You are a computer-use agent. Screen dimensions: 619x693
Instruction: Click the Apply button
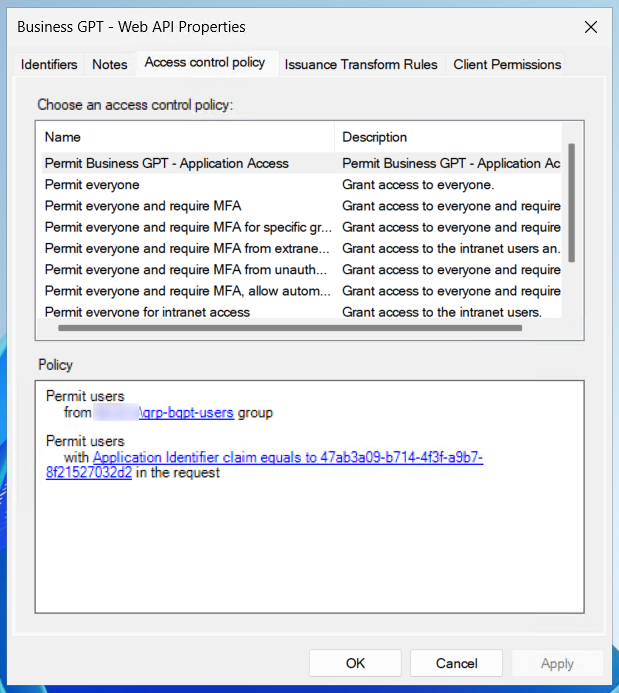point(557,663)
